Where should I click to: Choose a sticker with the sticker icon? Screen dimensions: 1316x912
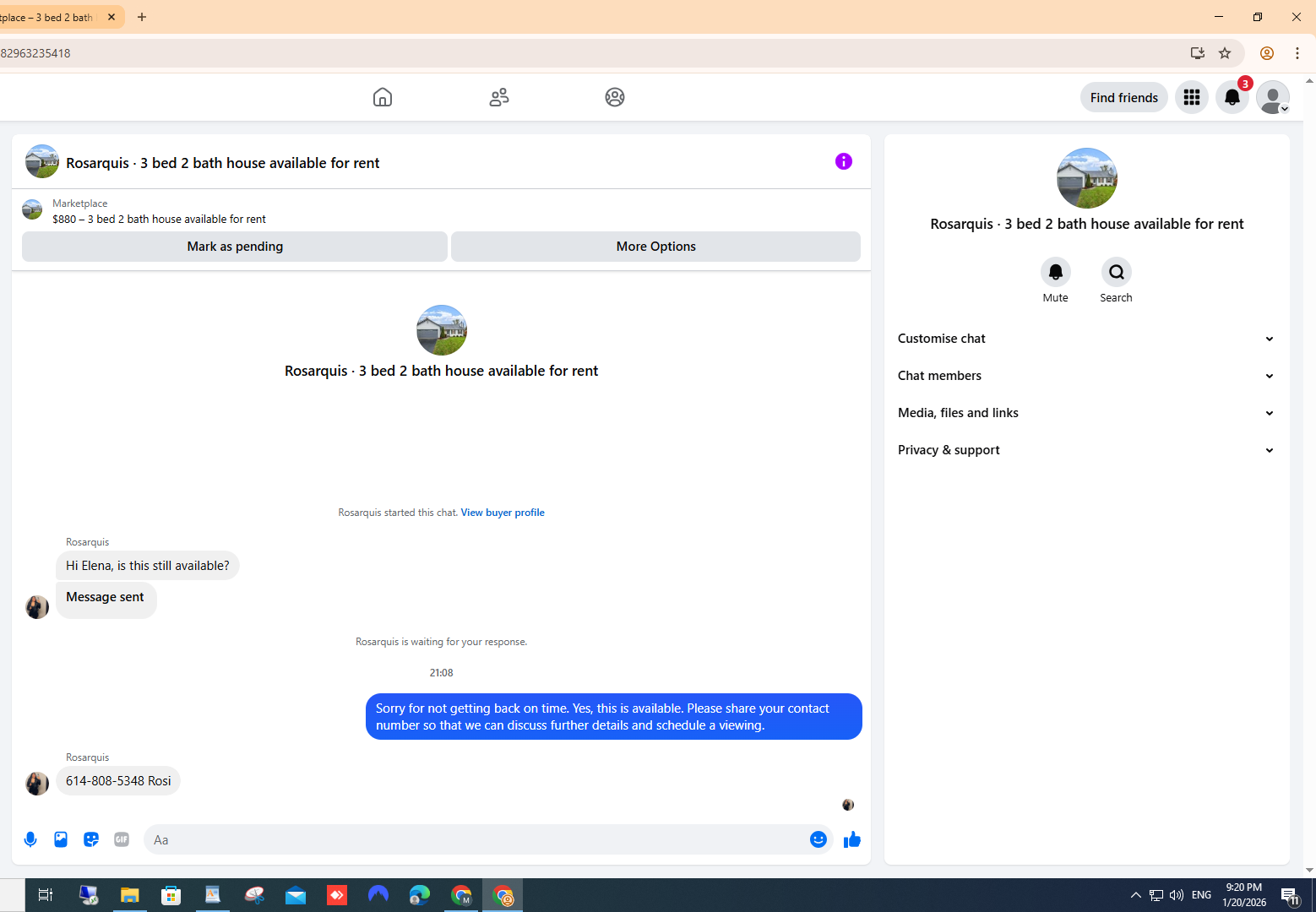pos(91,839)
